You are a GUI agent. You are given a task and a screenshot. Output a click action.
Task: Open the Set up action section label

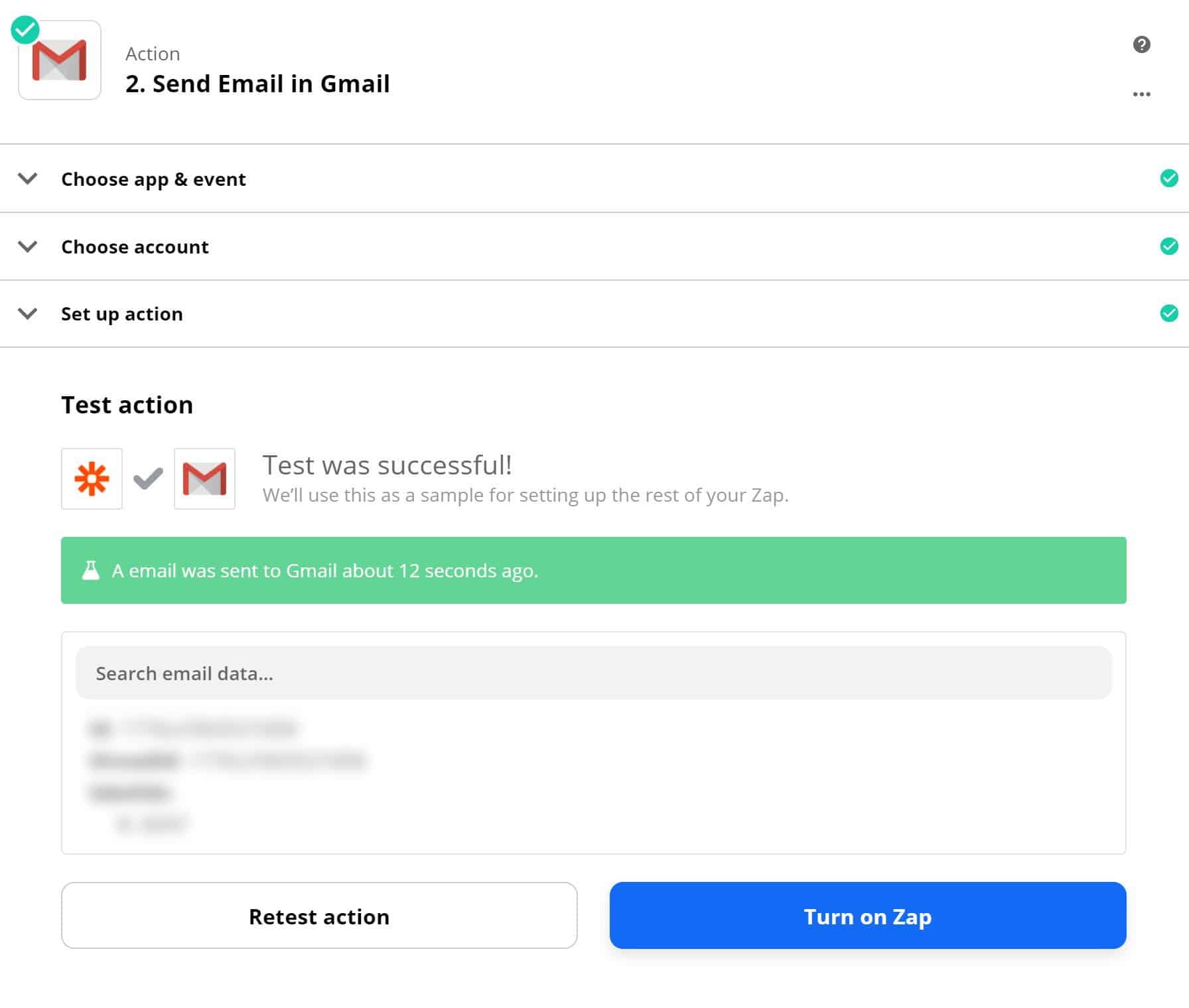point(122,314)
